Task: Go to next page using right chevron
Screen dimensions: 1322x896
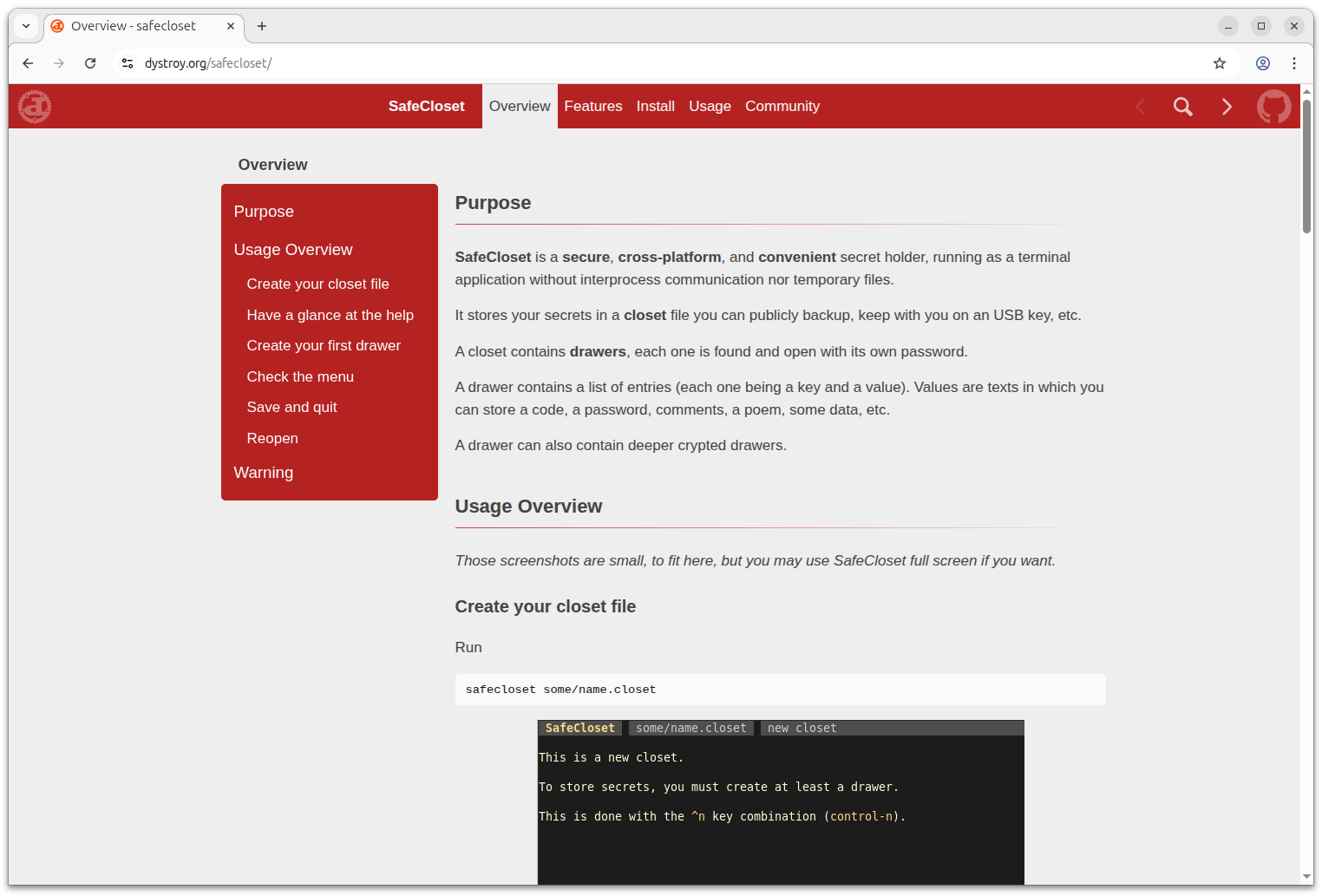Action: coord(1227,107)
